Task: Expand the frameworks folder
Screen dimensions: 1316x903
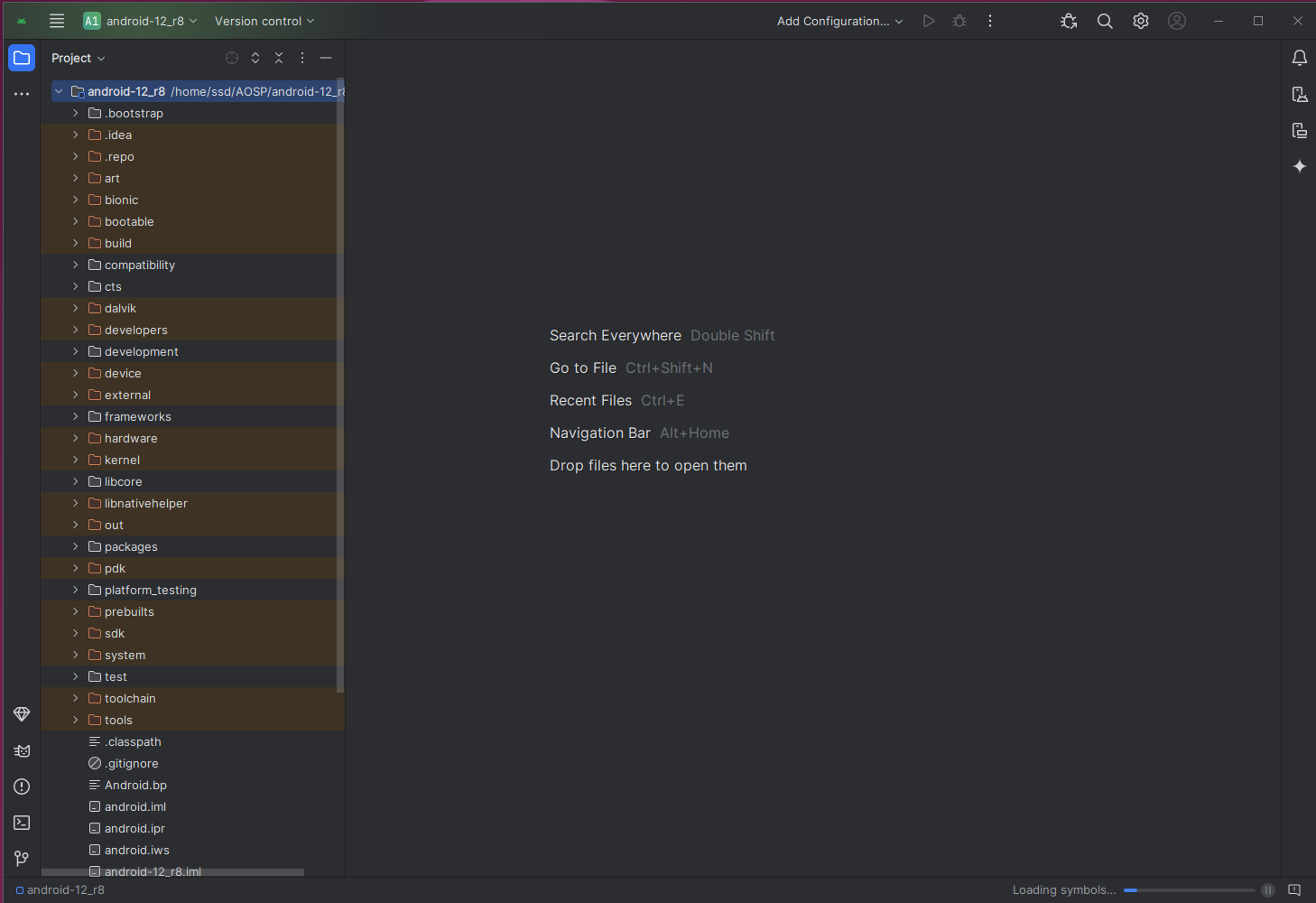Action: (76, 416)
